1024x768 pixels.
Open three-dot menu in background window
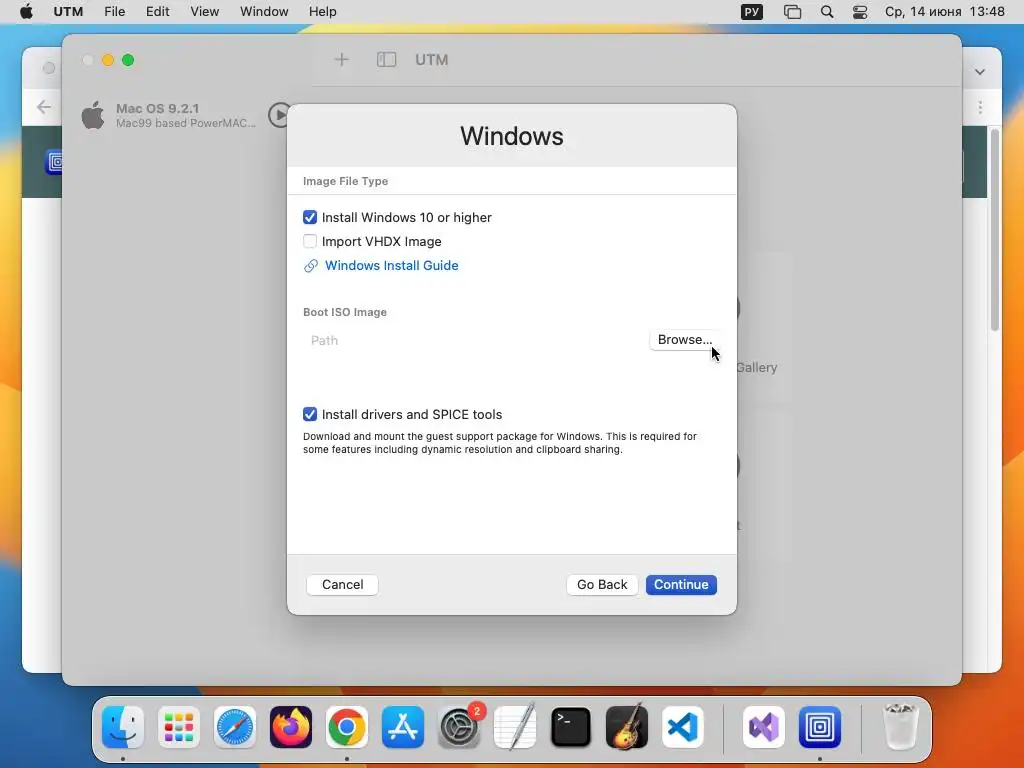[980, 107]
